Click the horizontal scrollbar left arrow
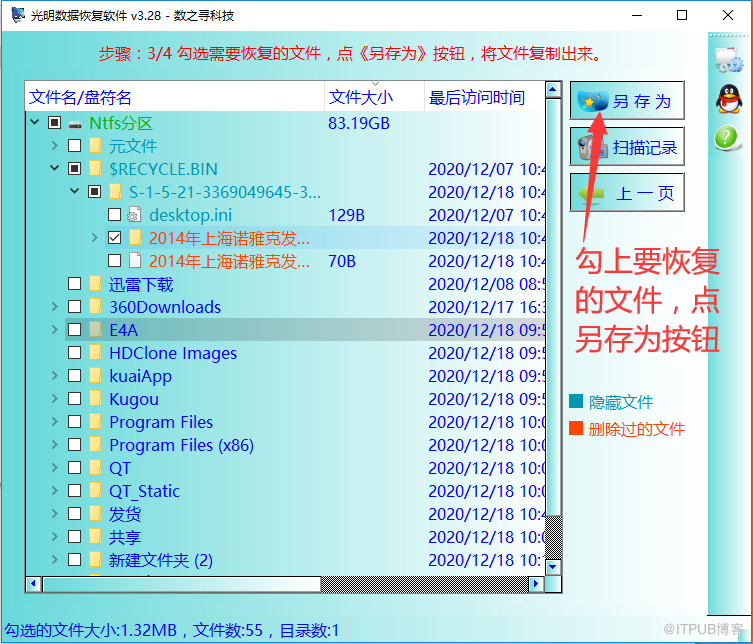Viewport: 753px width, 644px height. pyautogui.click(x=33, y=584)
